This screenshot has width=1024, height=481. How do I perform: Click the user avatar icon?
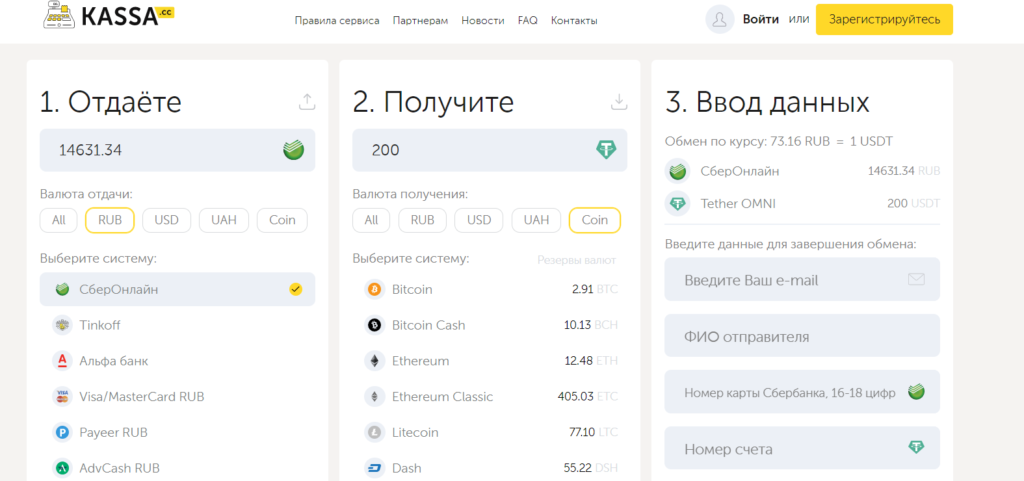click(720, 20)
